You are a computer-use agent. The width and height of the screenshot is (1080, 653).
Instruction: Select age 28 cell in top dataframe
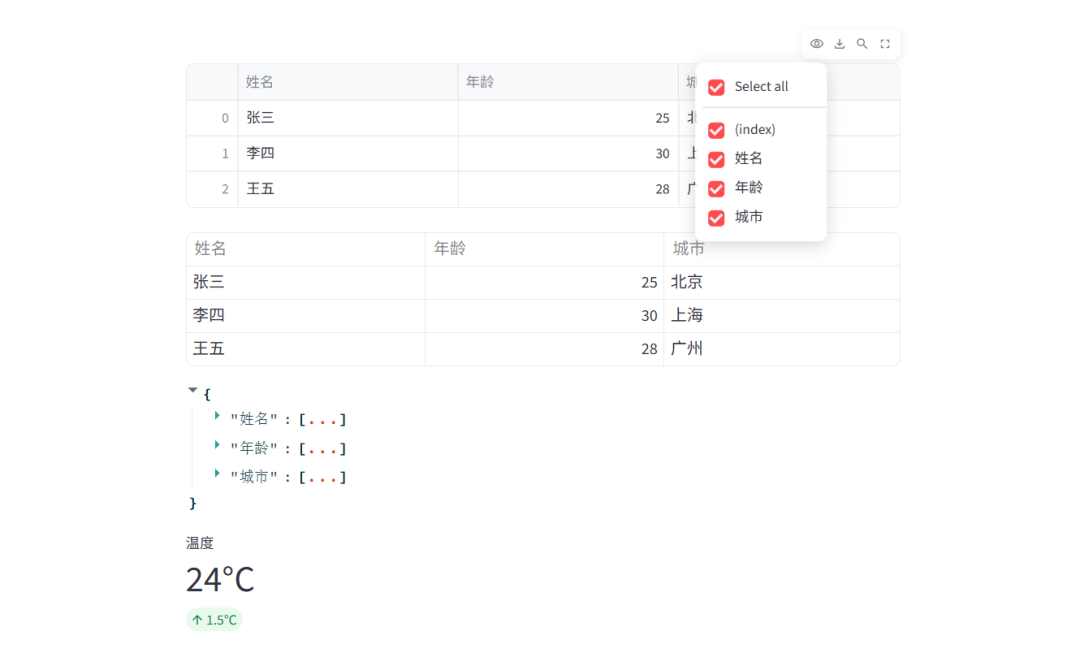coord(568,189)
